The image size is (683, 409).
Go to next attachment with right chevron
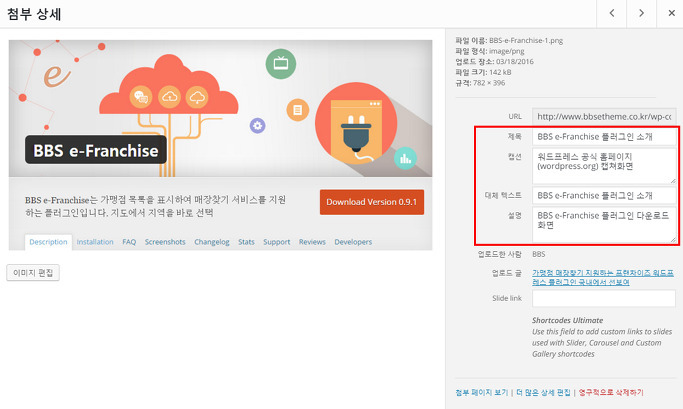(641, 14)
